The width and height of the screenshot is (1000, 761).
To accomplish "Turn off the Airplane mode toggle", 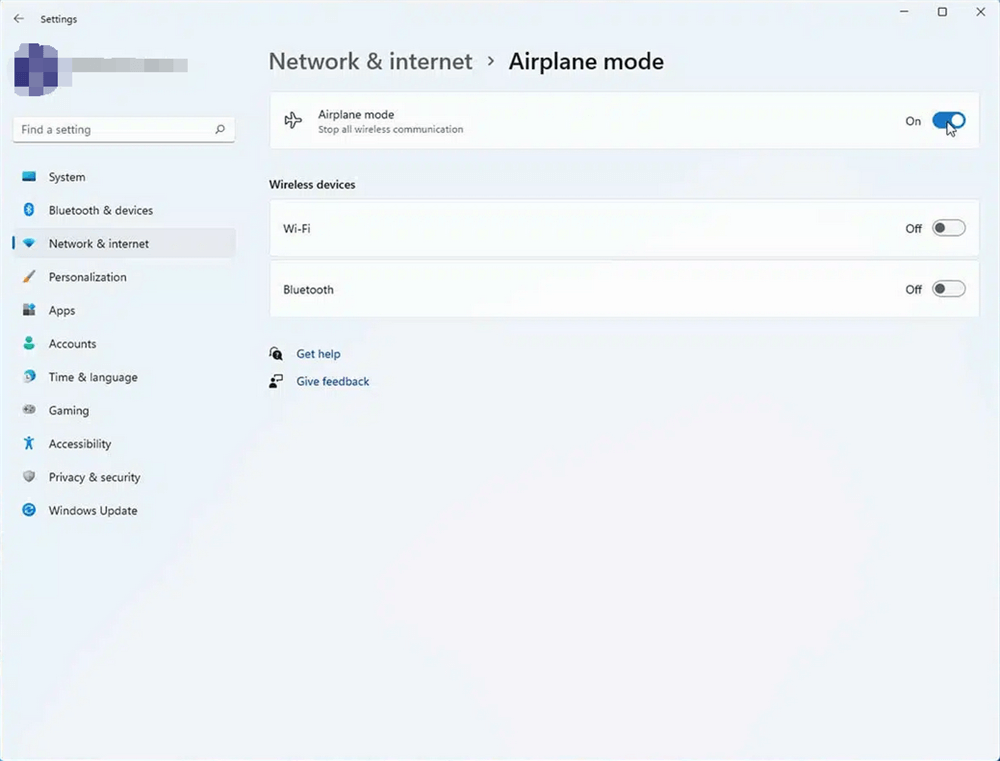I will click(948, 121).
